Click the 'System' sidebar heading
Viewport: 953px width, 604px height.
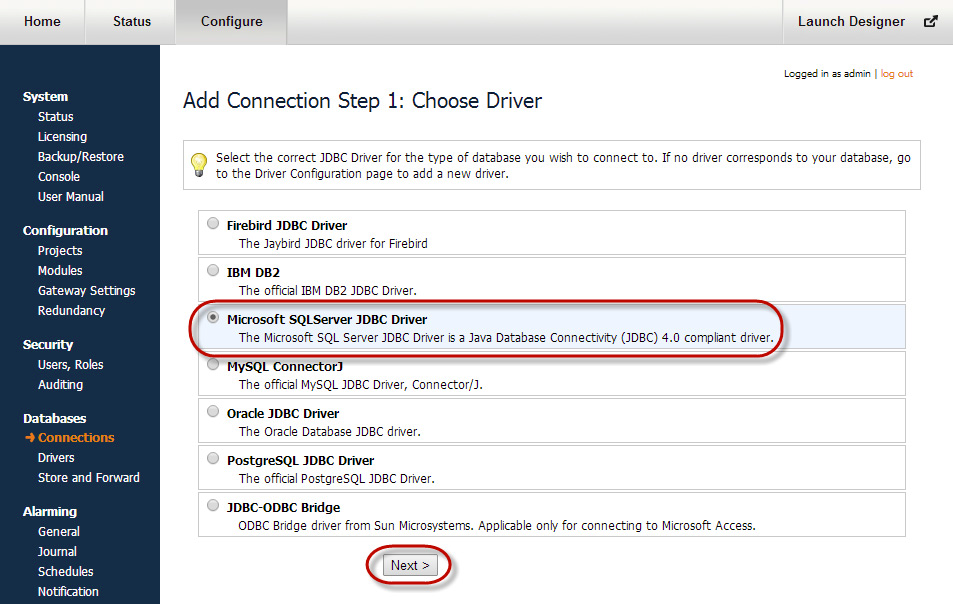tap(45, 97)
